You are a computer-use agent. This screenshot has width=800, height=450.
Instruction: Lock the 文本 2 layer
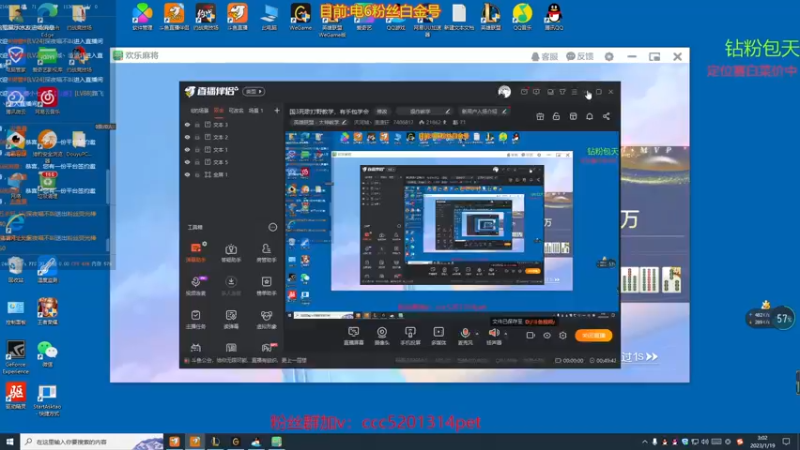197,137
